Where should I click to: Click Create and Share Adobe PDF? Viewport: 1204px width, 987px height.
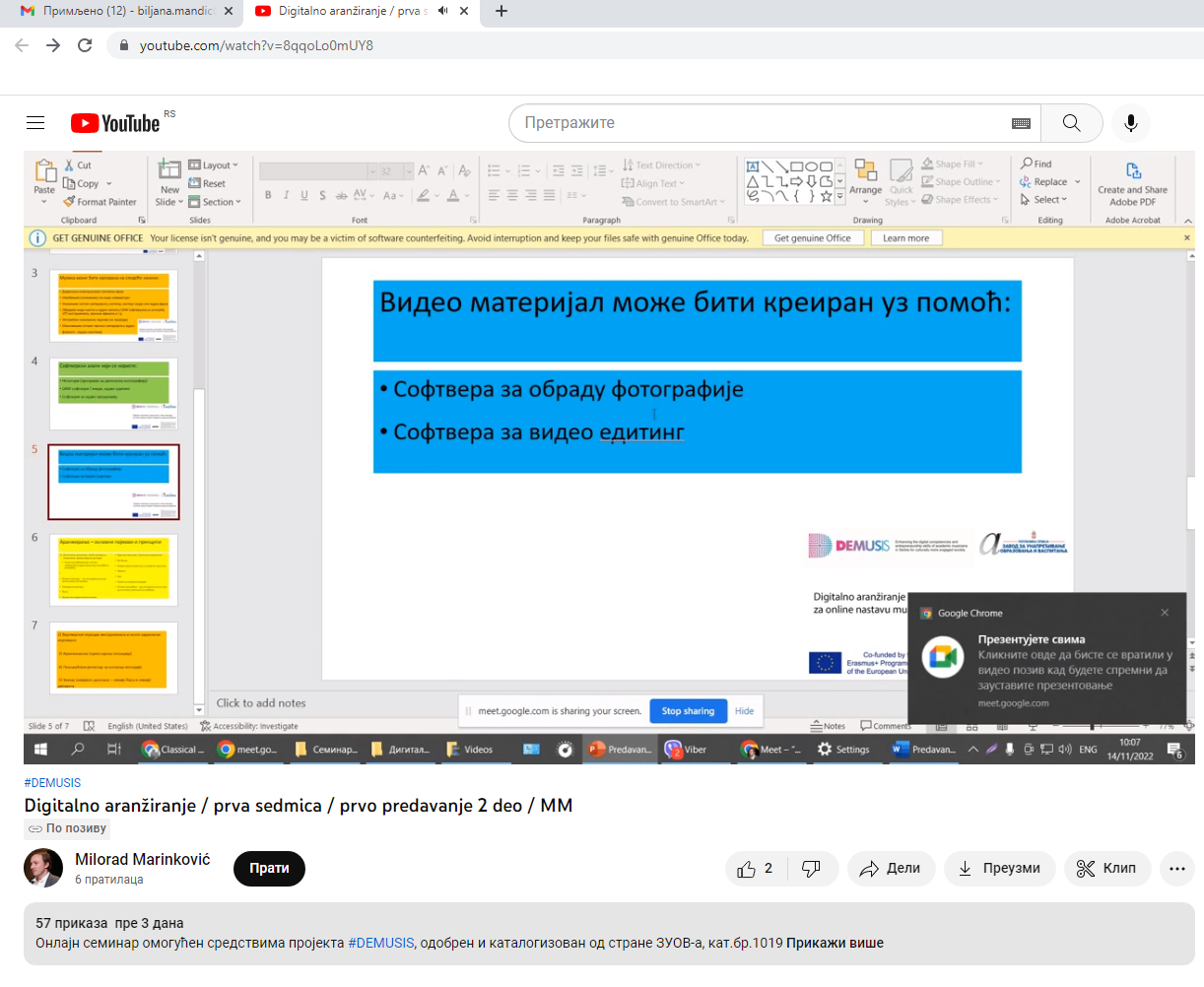[x=1132, y=184]
